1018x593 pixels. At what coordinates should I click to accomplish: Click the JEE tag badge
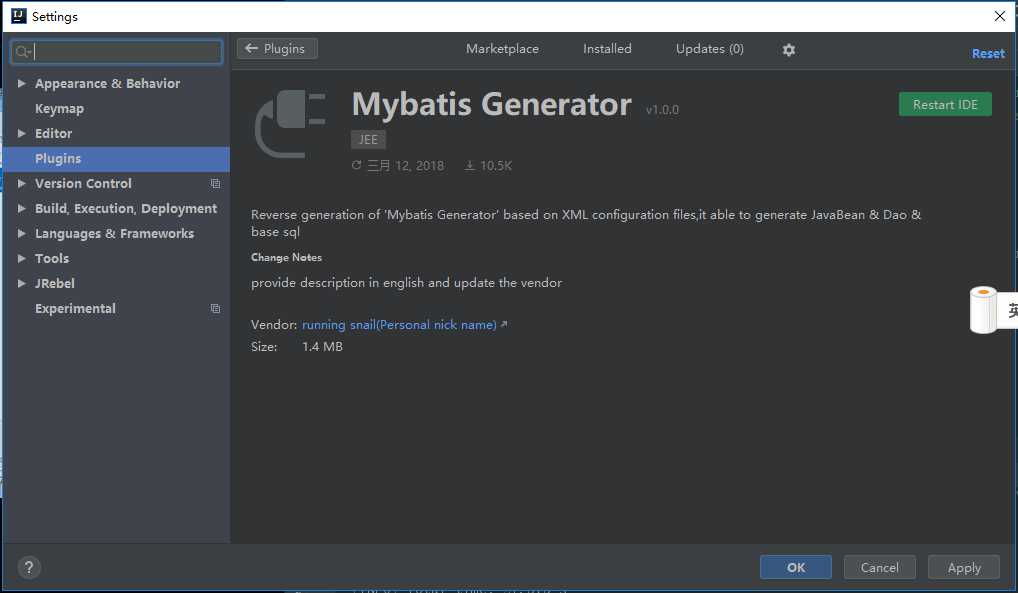(x=368, y=140)
